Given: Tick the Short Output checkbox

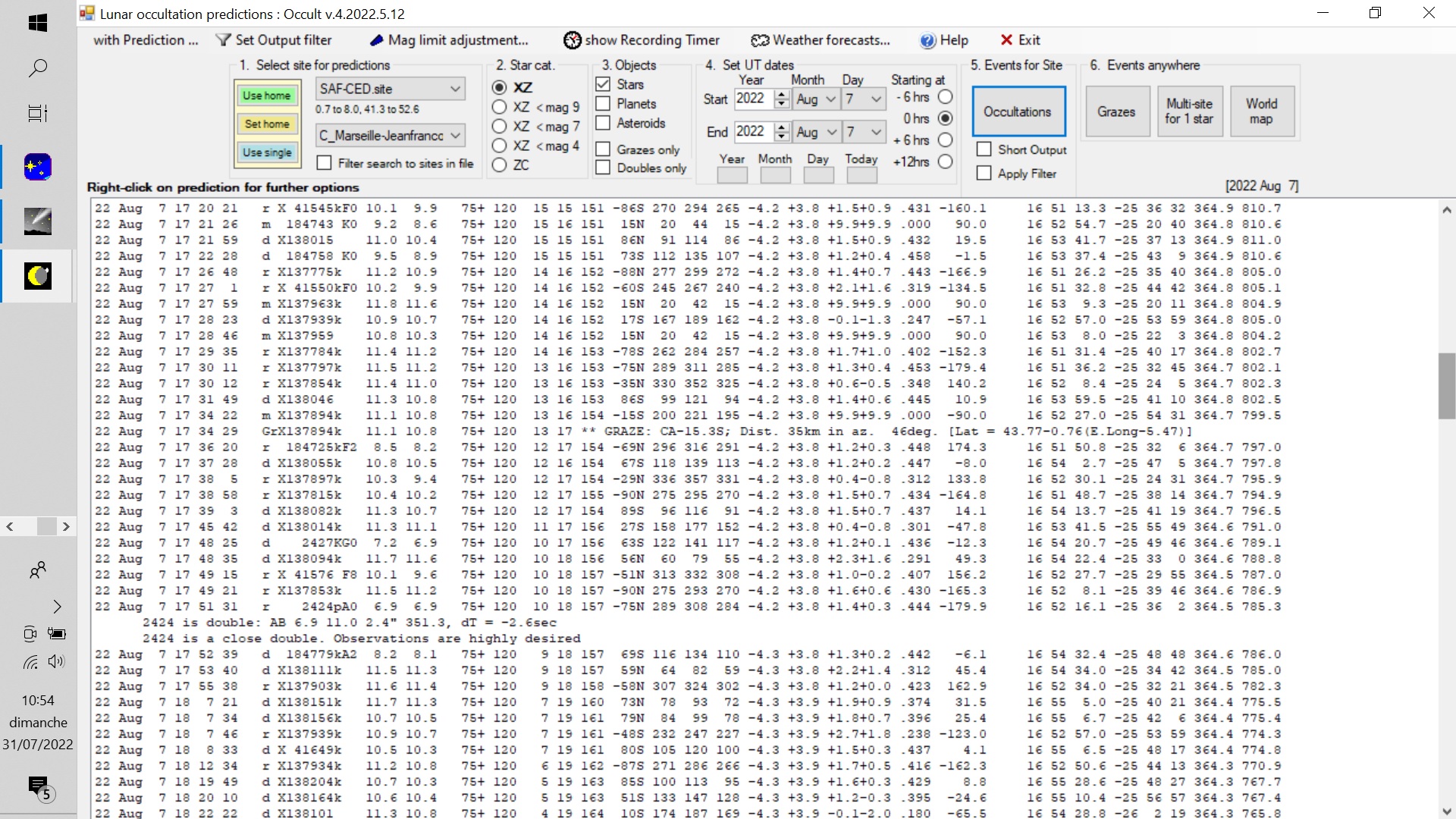Looking at the screenshot, I should 984,149.
